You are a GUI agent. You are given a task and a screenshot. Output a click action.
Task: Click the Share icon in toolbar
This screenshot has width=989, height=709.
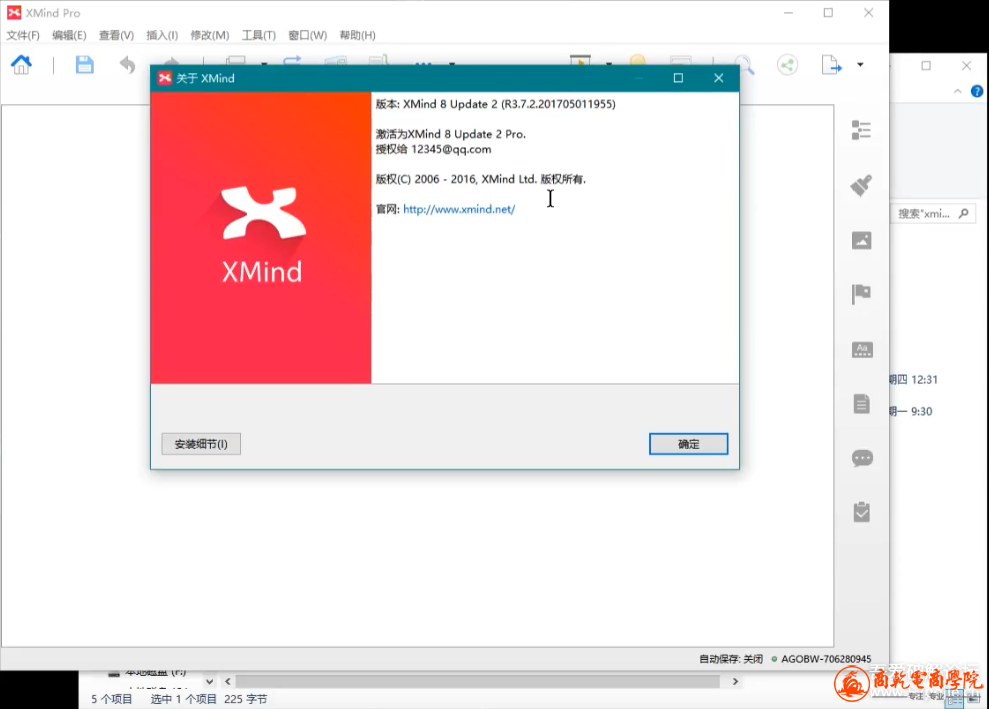788,65
